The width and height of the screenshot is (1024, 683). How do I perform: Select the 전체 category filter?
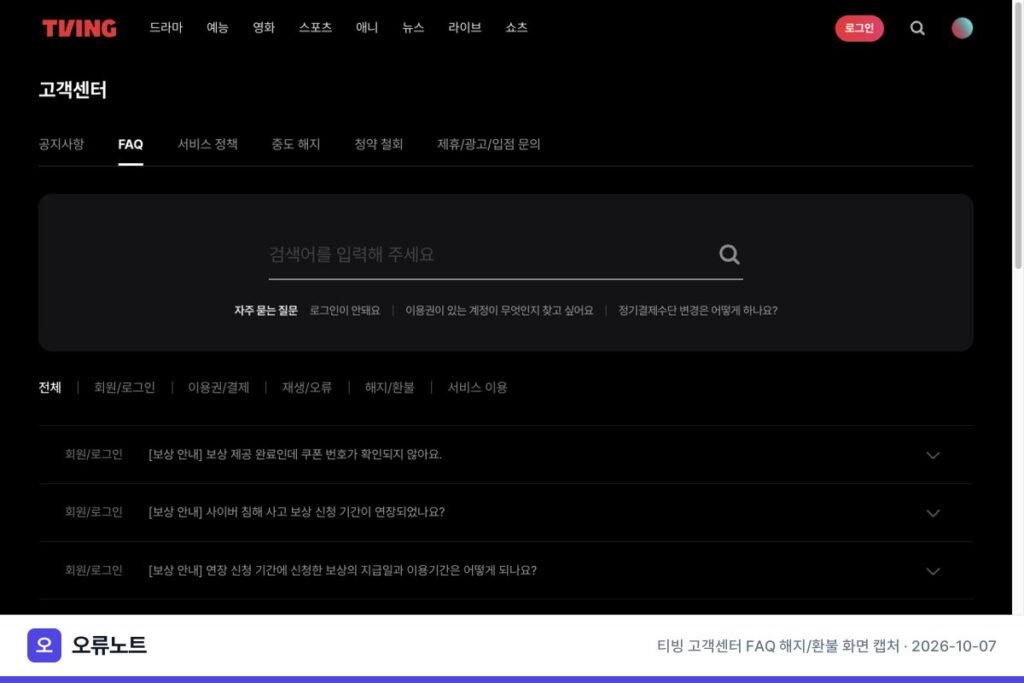(50, 388)
